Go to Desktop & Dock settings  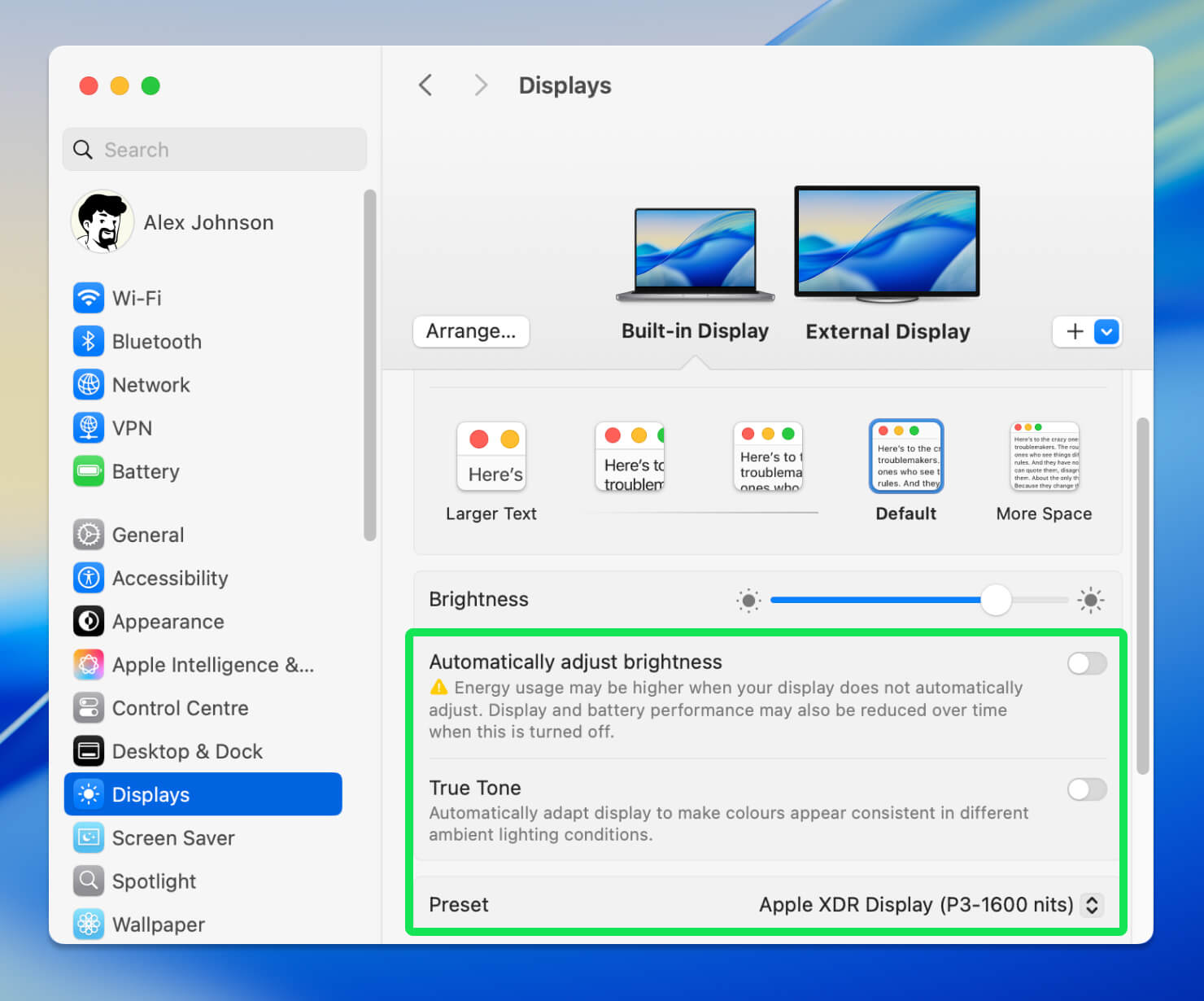(x=203, y=751)
